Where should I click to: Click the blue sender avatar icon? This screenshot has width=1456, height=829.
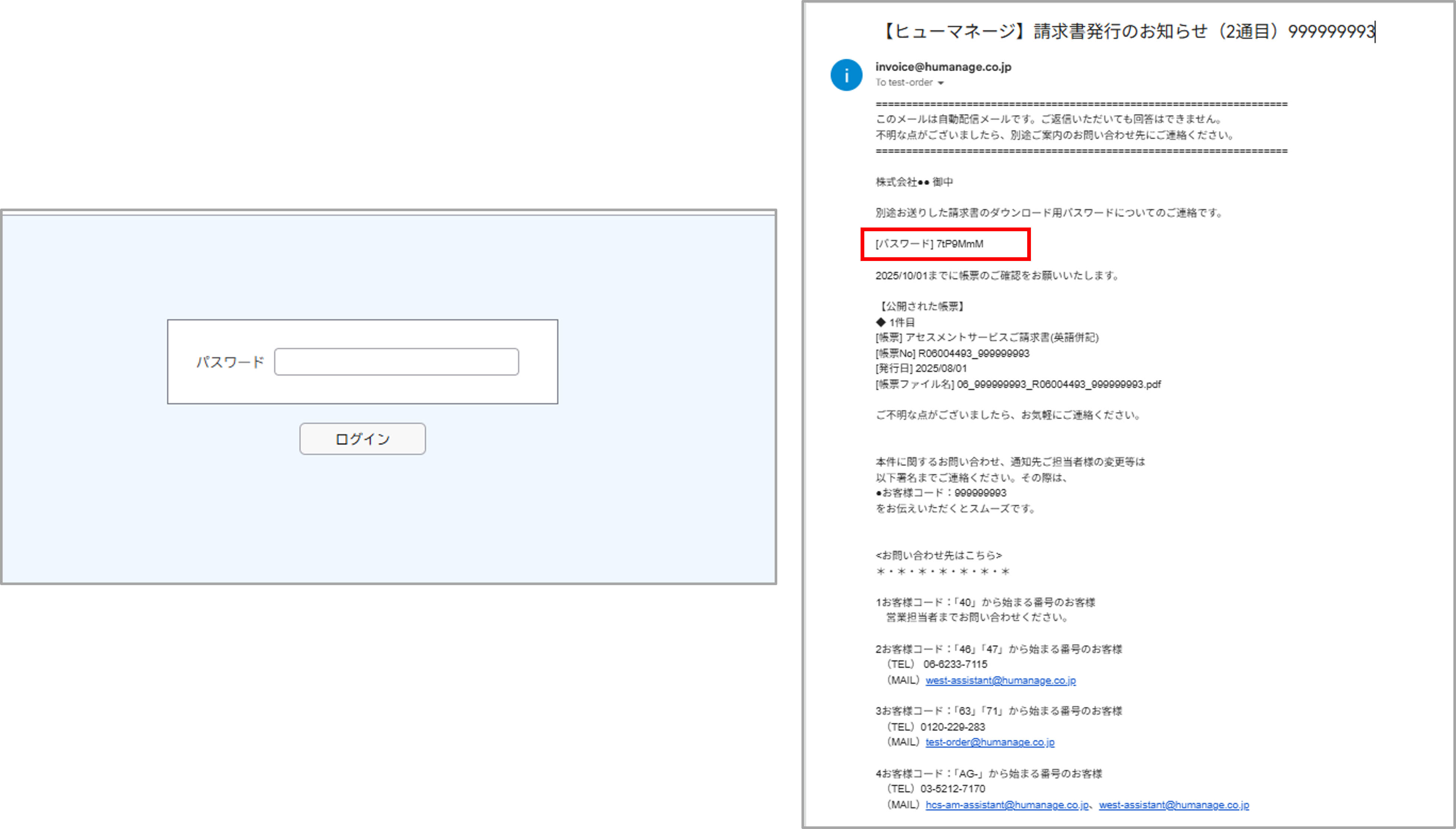pos(847,75)
